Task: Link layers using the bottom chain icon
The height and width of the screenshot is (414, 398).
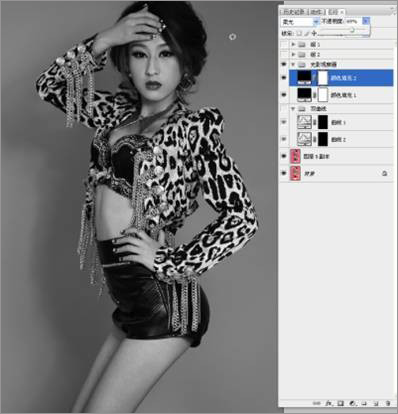Action: pos(317,403)
